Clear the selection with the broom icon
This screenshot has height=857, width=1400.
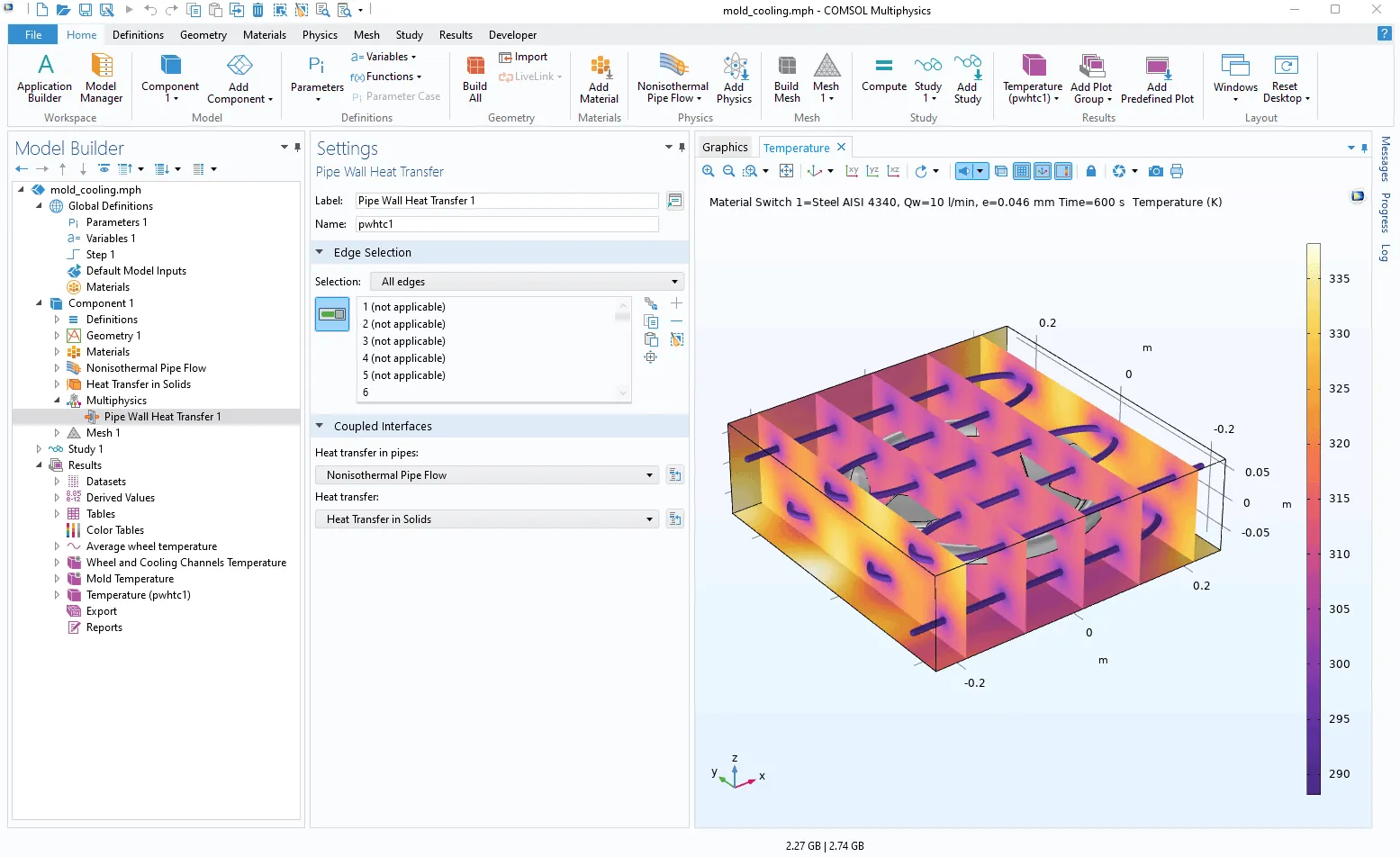[677, 339]
